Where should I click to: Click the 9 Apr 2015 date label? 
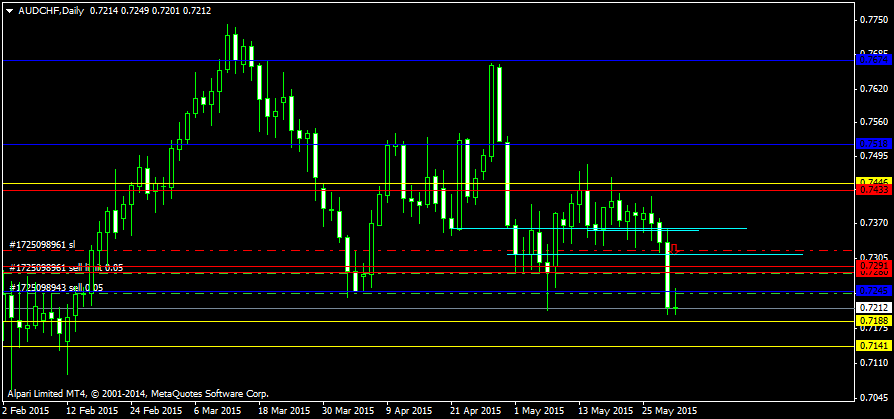[409, 410]
